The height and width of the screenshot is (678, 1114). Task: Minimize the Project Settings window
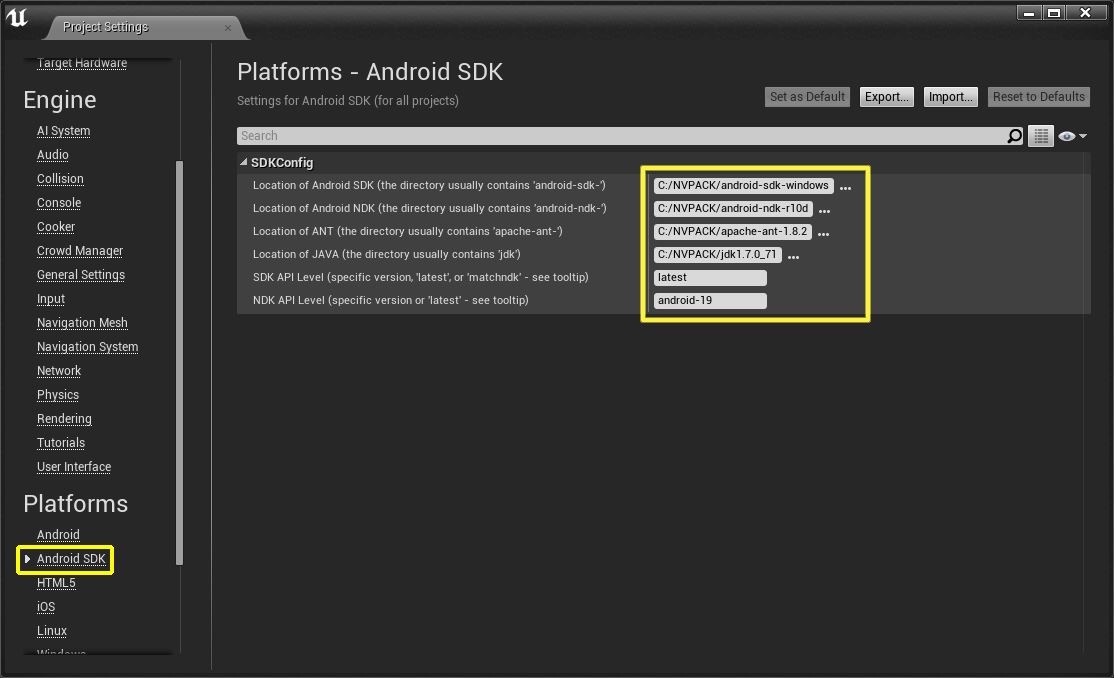point(1029,13)
